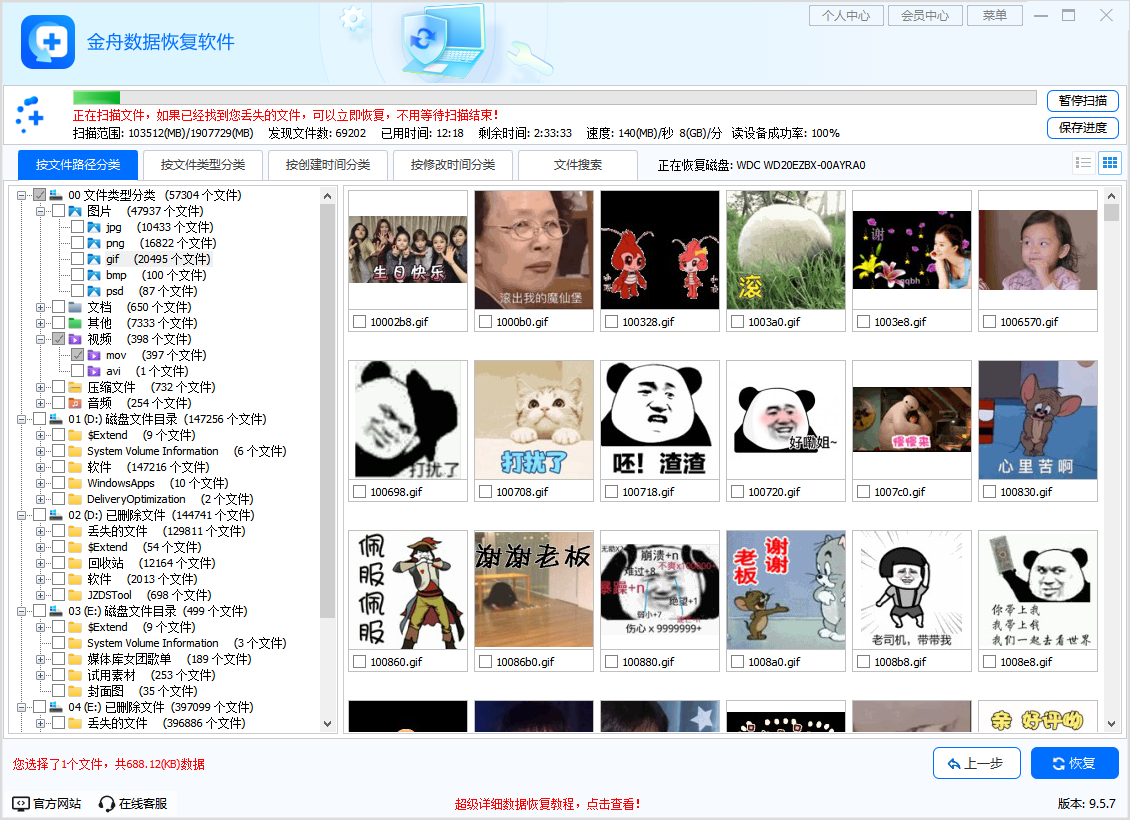Image resolution: width=1130 pixels, height=820 pixels.
Task: Tick the checkbox for 1008e8.gif
Action: (990, 662)
